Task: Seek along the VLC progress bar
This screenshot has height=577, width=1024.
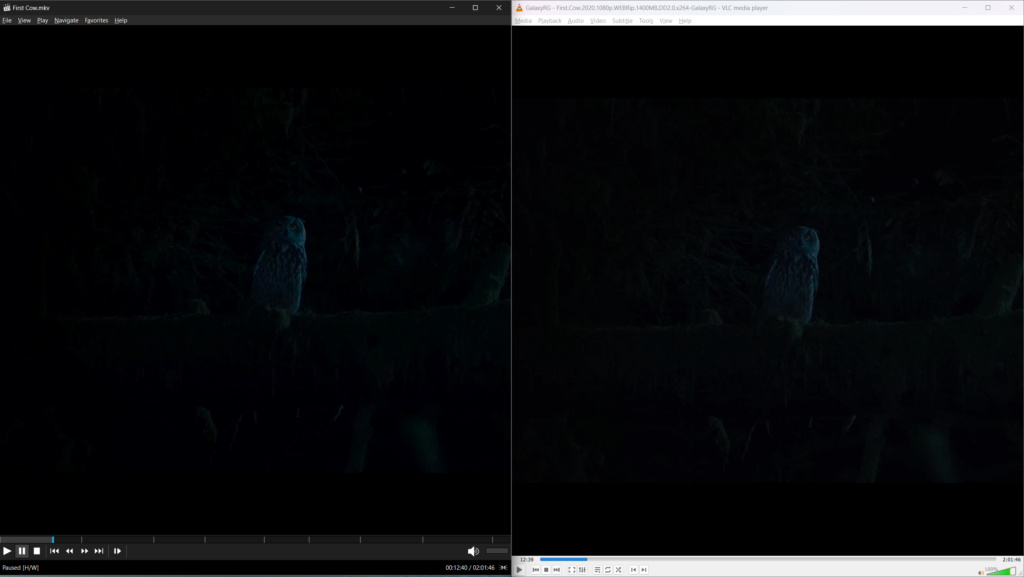Action: point(768,559)
